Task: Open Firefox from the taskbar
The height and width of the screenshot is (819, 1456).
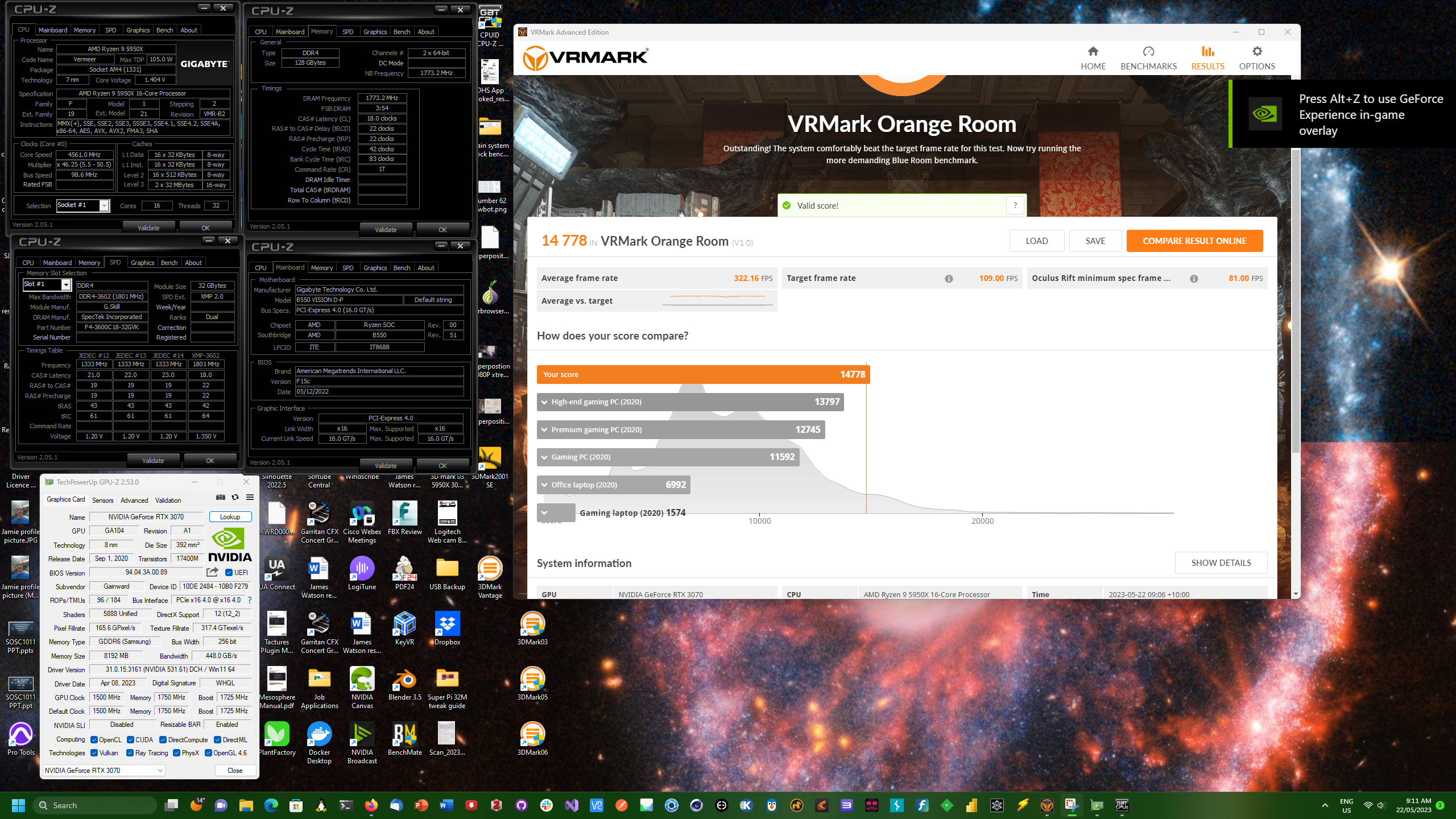Action: point(371,805)
